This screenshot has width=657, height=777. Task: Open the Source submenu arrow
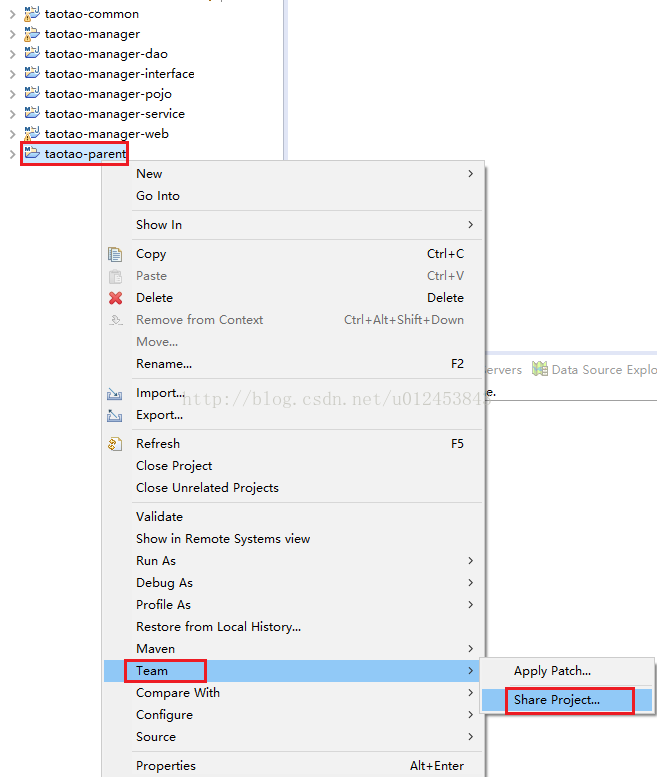pos(470,736)
